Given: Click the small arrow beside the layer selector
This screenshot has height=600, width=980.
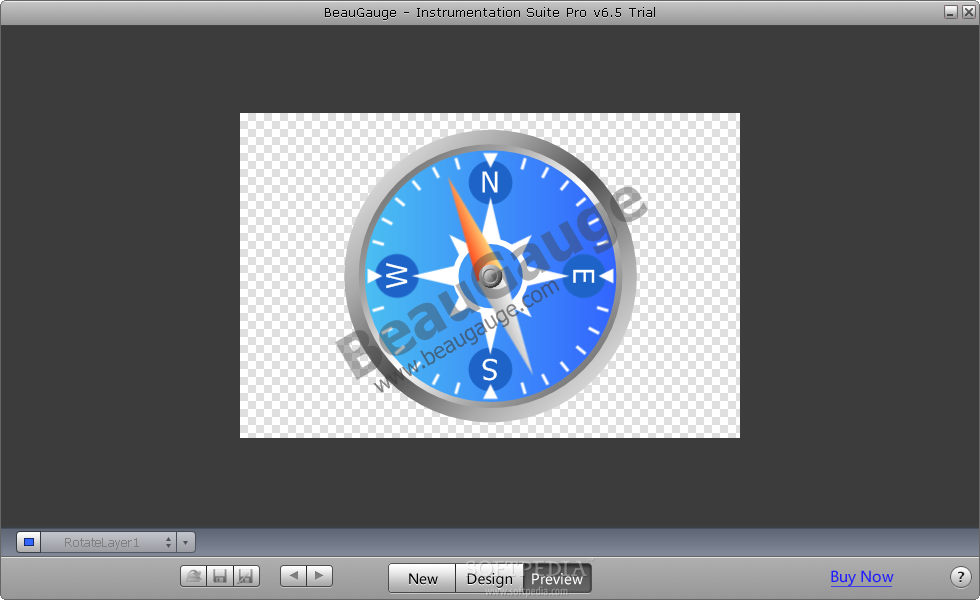Looking at the screenshot, I should 186,542.
